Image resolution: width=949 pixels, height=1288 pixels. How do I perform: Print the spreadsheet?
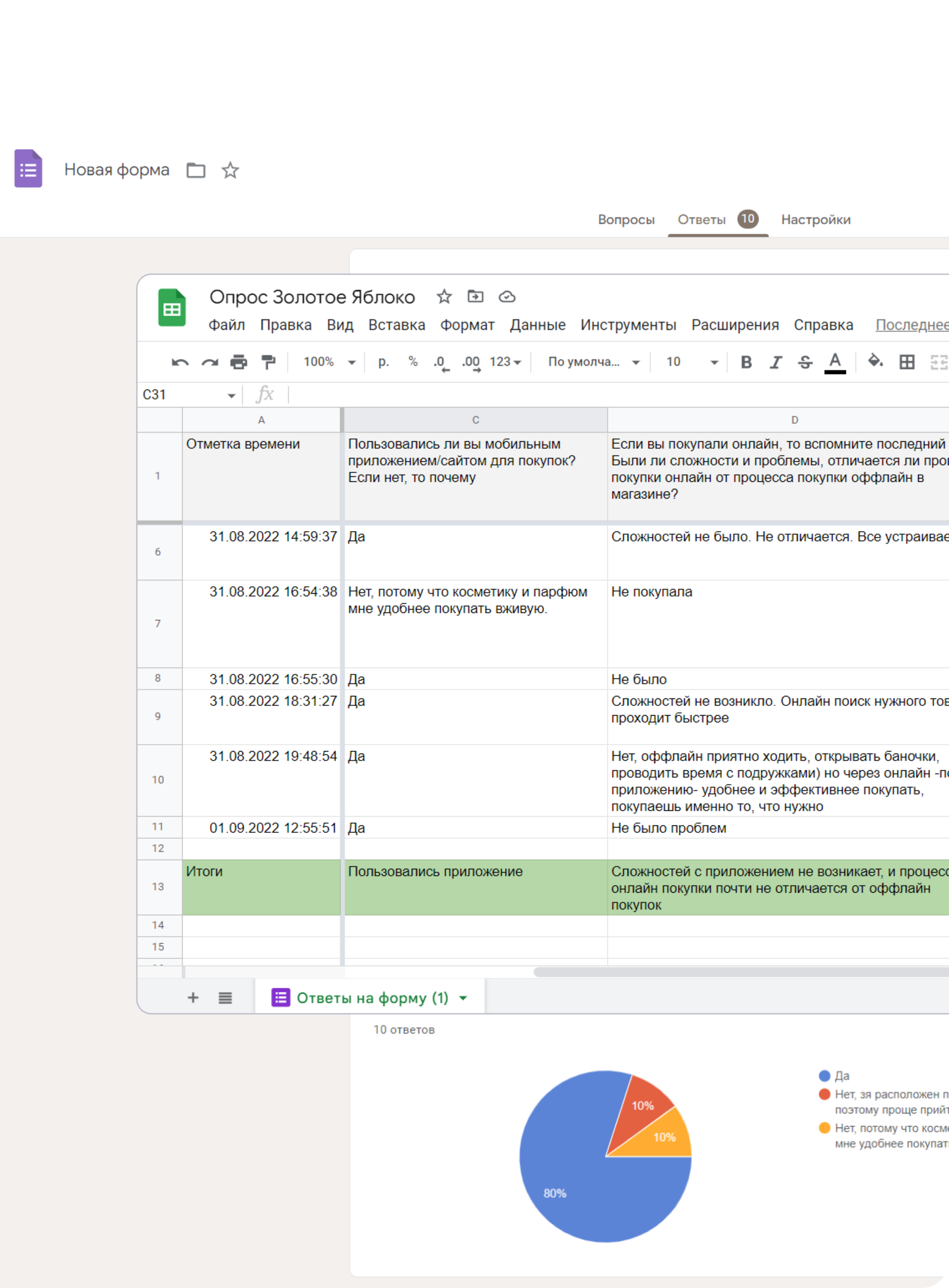tap(239, 363)
